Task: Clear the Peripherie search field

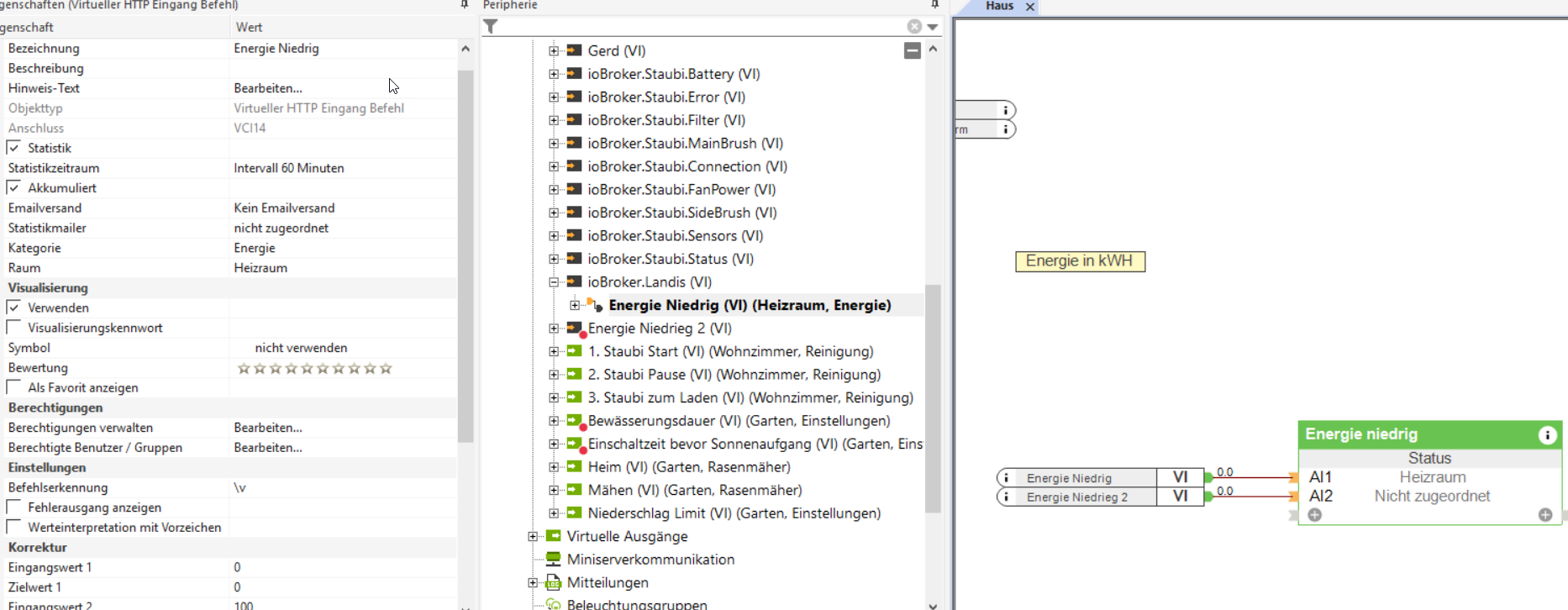Action: [x=914, y=27]
